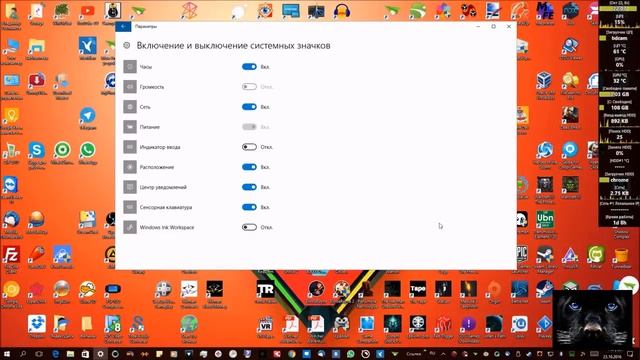Click the keyboard icon tile beside Сенсорная клавиатура
Viewport: 640px width, 360px height.
click(130, 207)
